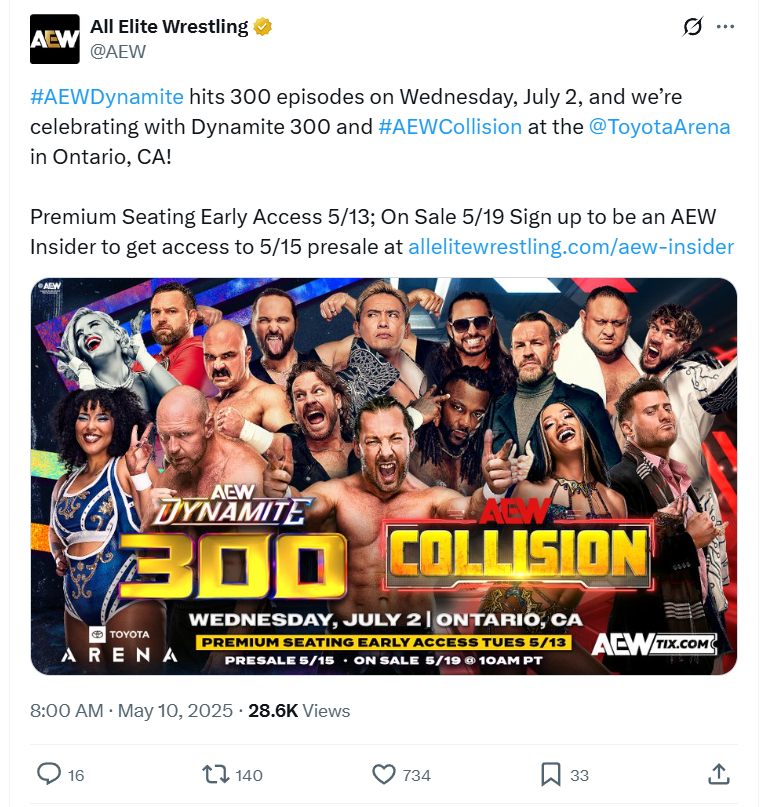Click the 140 reposts count
The height and width of the screenshot is (807, 767).
click(x=248, y=775)
